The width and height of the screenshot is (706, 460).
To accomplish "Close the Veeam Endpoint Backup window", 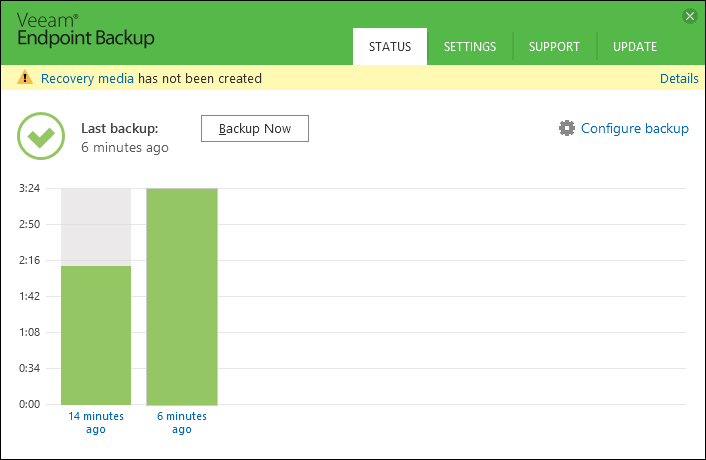I will click(689, 16).
